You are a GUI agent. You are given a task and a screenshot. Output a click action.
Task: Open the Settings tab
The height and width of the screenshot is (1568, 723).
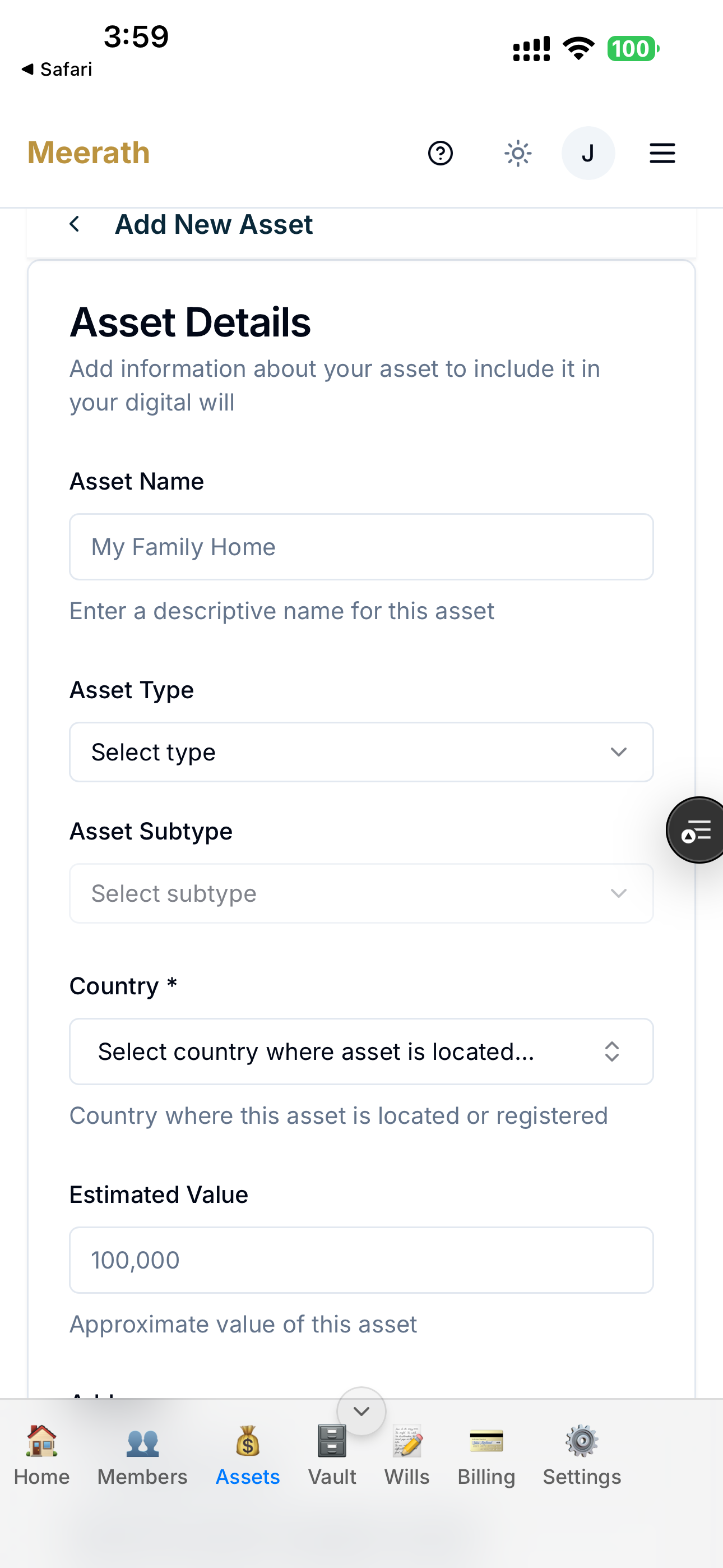[x=582, y=1456]
